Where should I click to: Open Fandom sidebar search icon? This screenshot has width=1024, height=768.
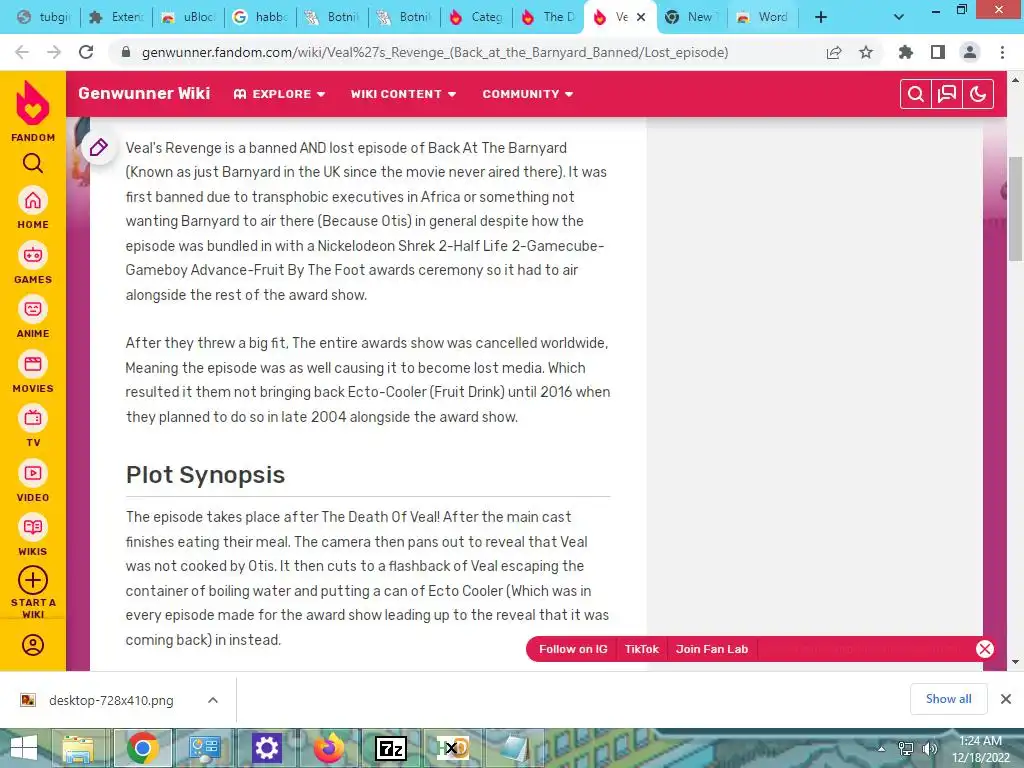(33, 163)
